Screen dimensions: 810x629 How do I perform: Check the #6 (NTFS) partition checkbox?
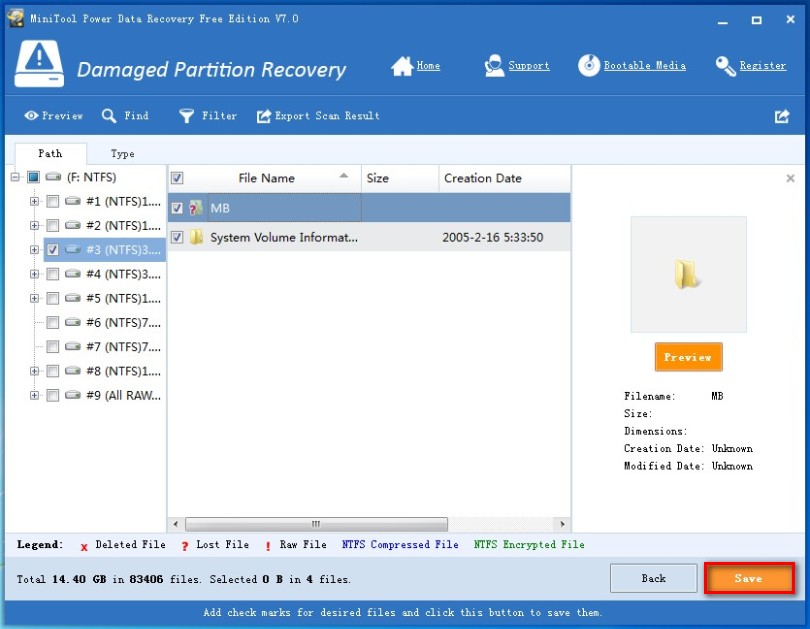click(52, 323)
